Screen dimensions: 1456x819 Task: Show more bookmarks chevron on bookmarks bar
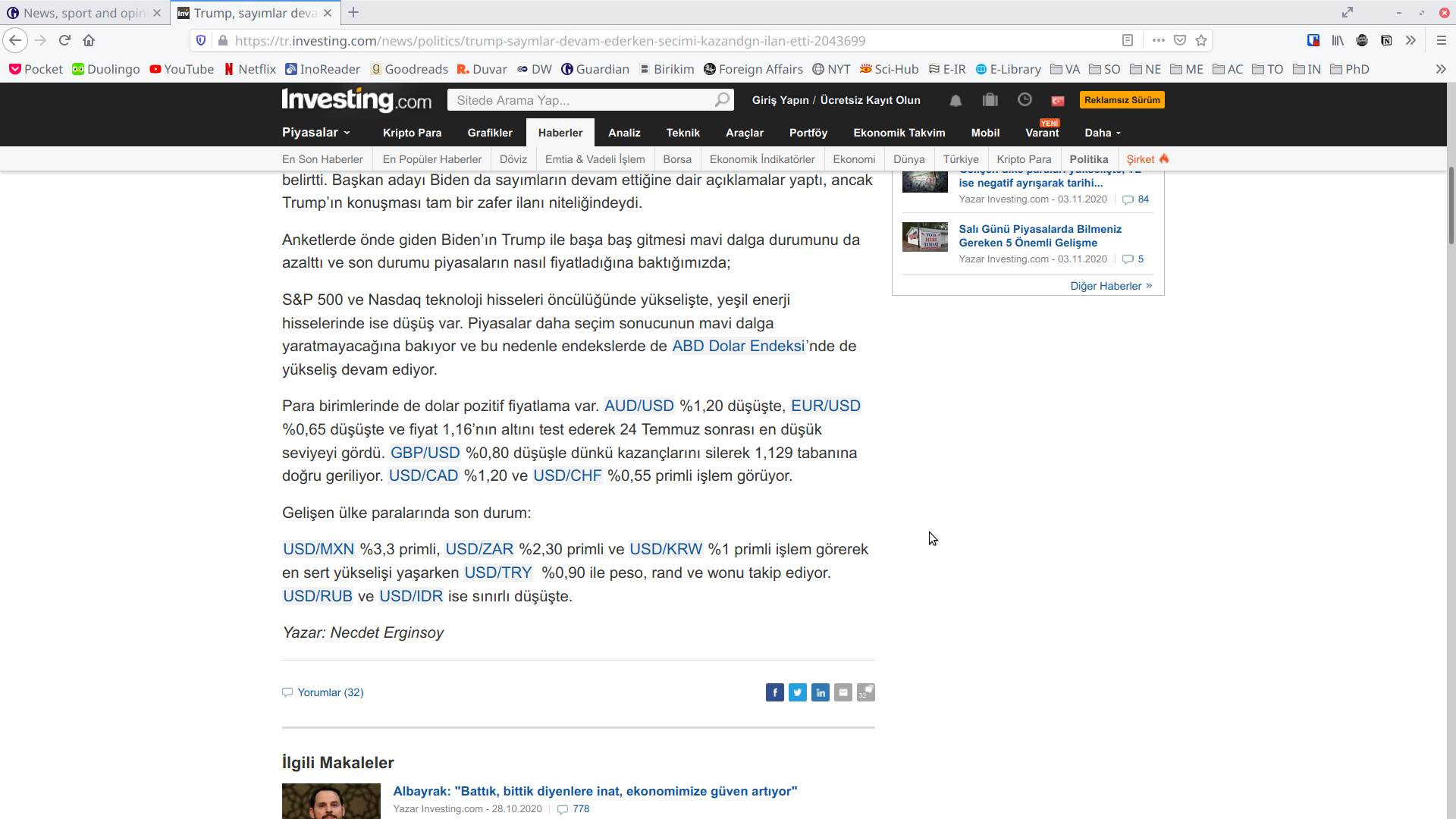[1441, 69]
